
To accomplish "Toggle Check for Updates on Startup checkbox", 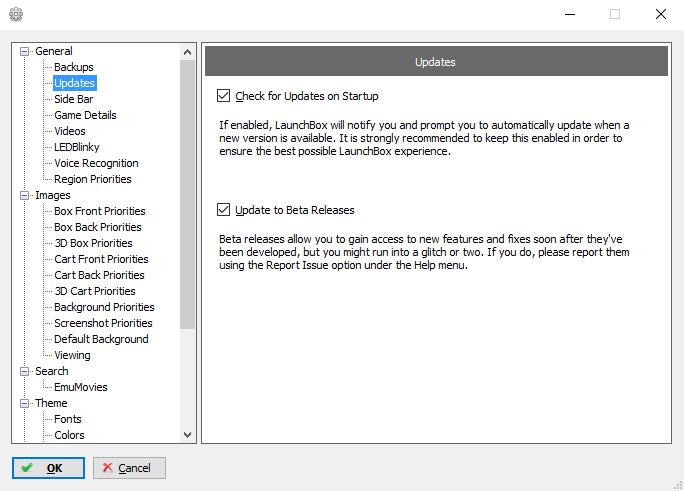I will tap(223, 95).
